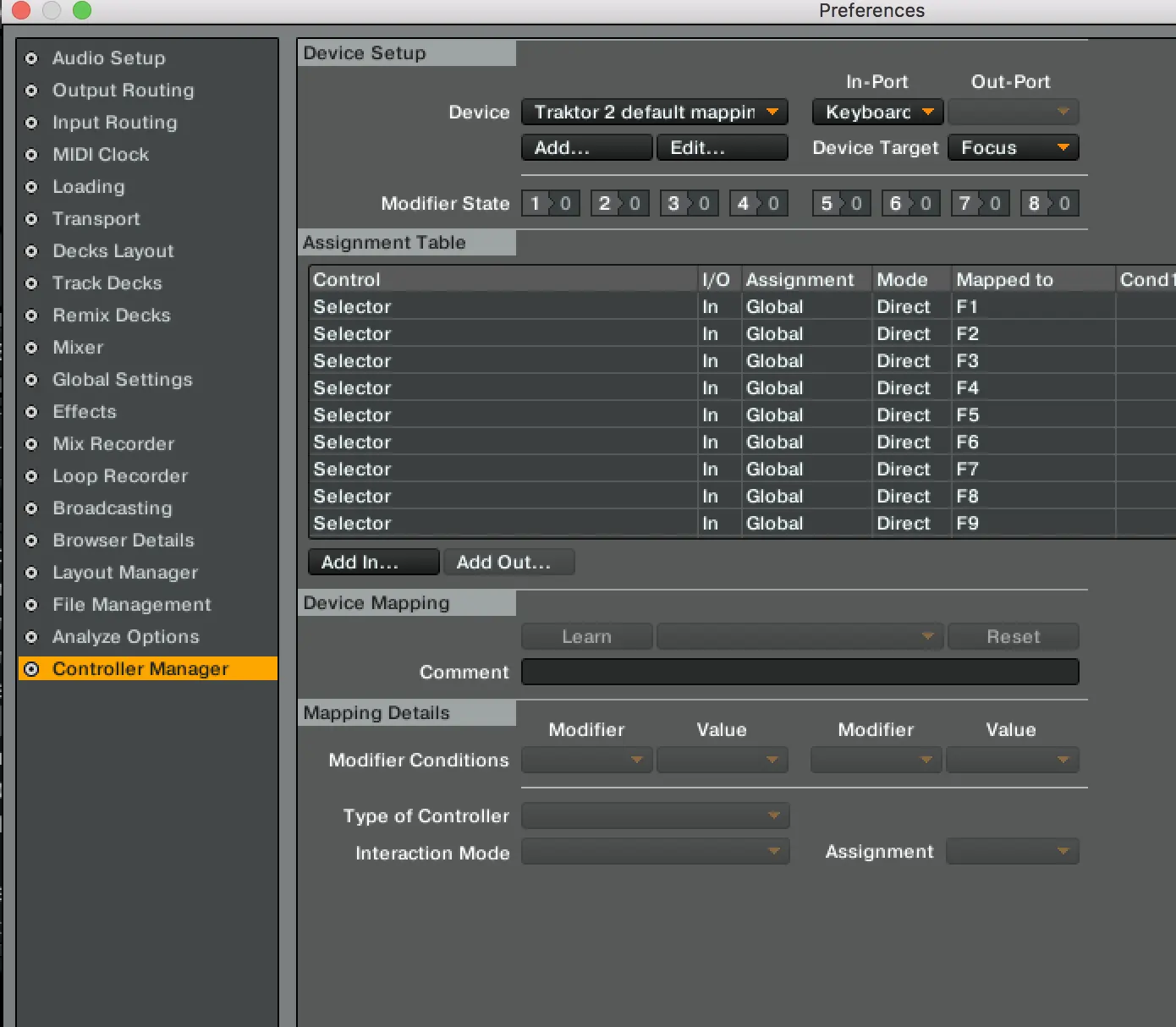The image size is (1176, 1027).
Task: Open the Device Target Focus dropdown
Action: pyautogui.click(x=1013, y=148)
